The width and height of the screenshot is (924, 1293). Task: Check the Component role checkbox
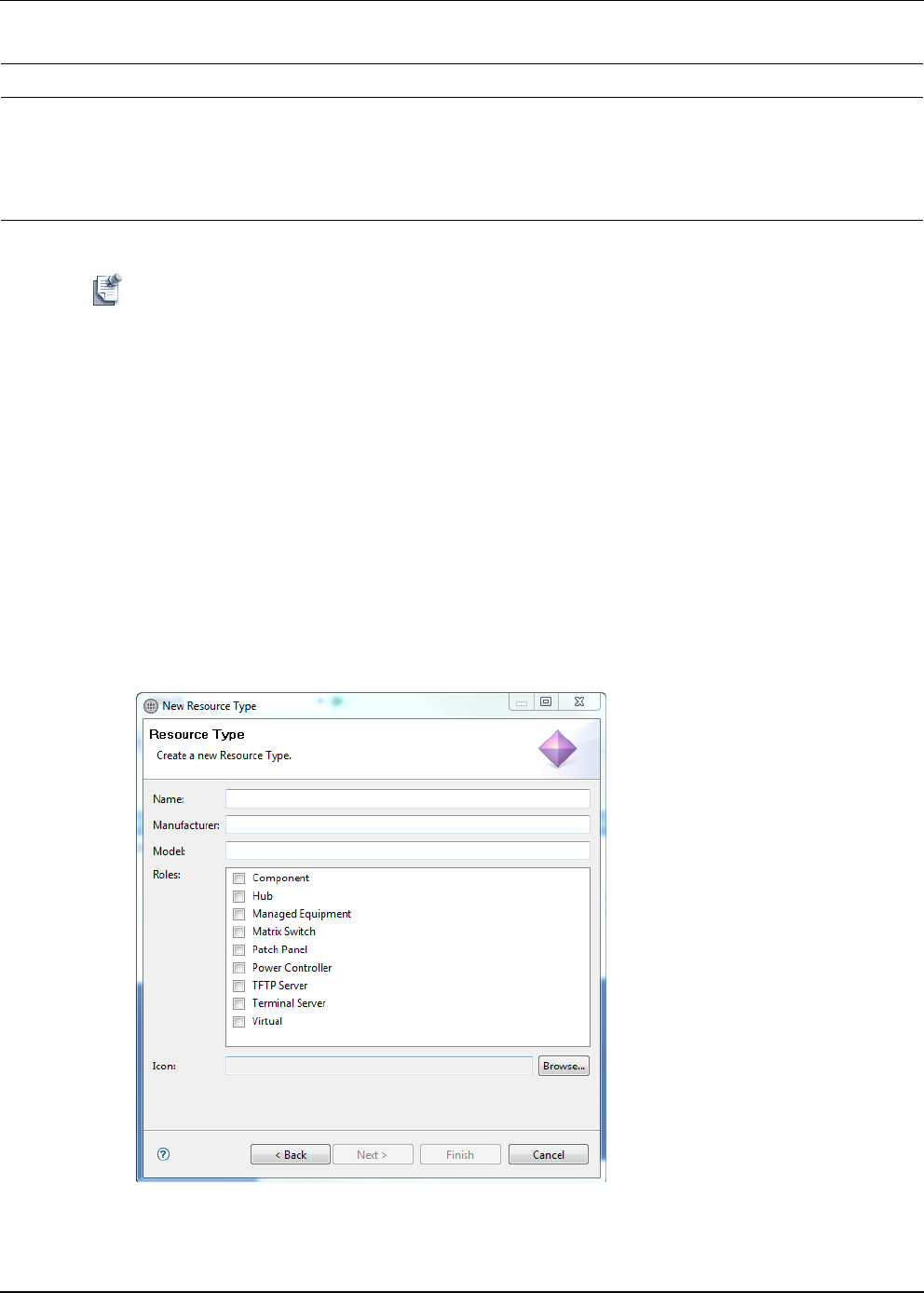pos(239,878)
